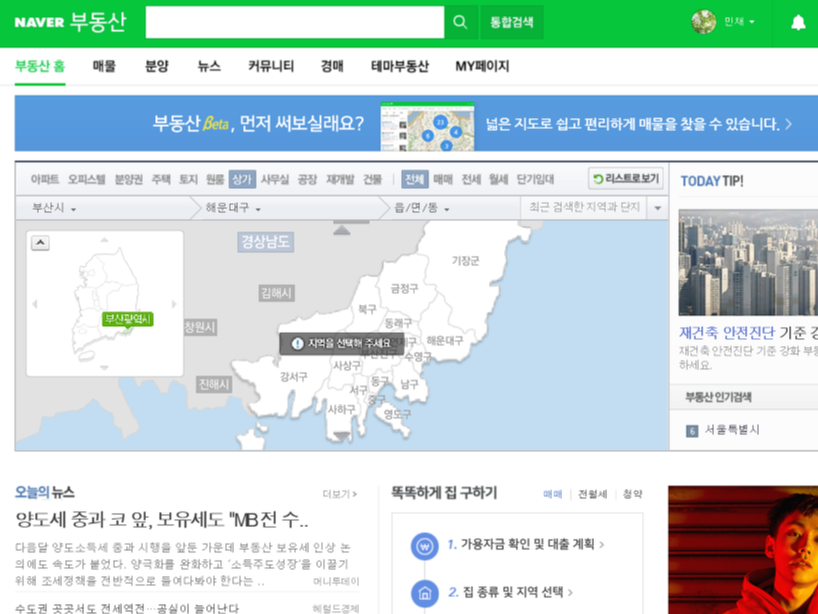Image resolution: width=818 pixels, height=614 pixels.
Task: Click the TODAY TIP city skyline thumbnail
Action: pos(748,262)
